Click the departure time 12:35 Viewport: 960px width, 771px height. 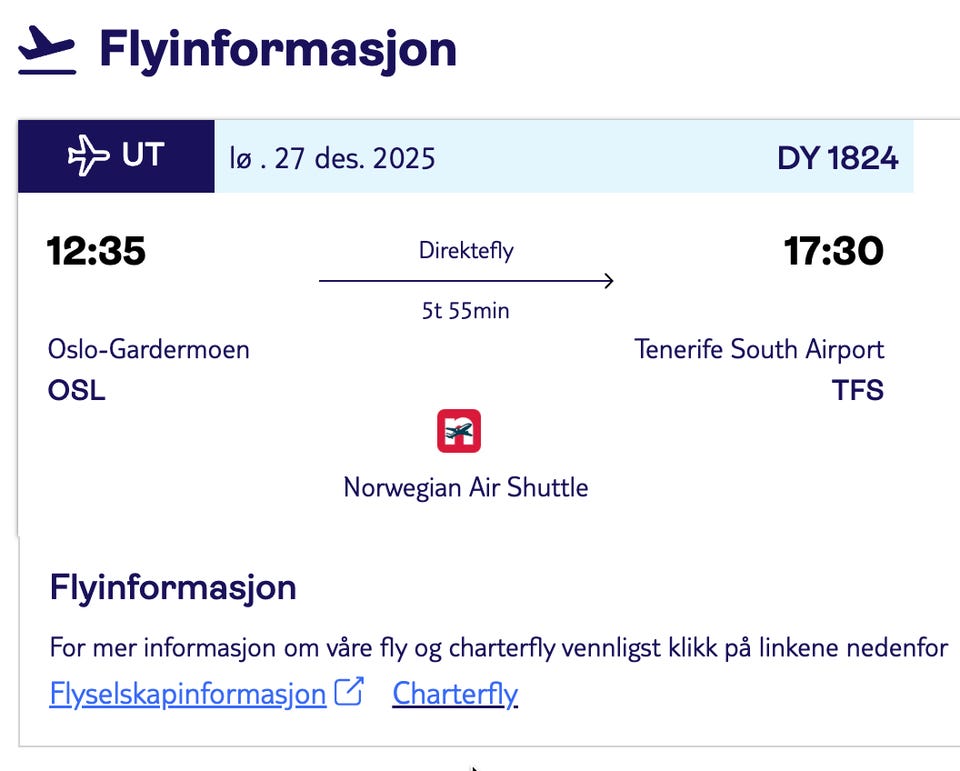pyautogui.click(x=96, y=252)
